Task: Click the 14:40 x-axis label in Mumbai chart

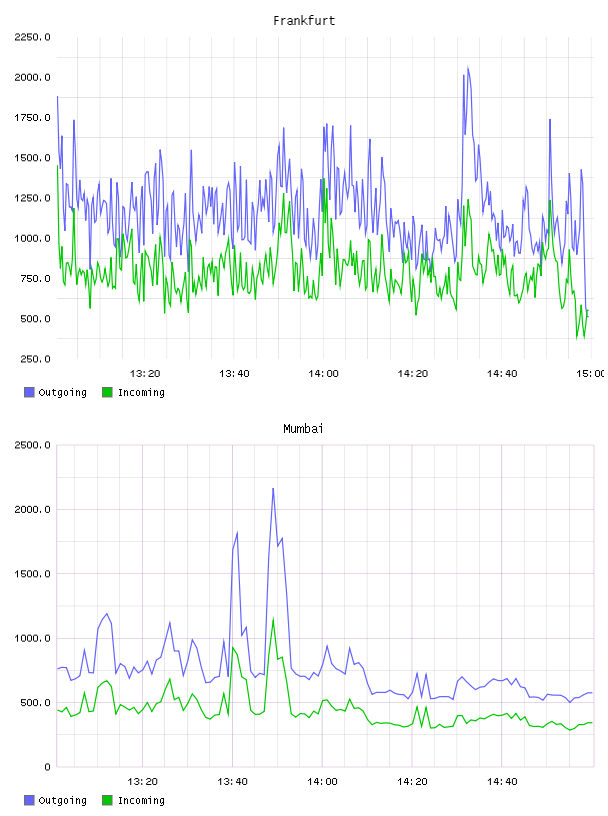Action: point(502,782)
